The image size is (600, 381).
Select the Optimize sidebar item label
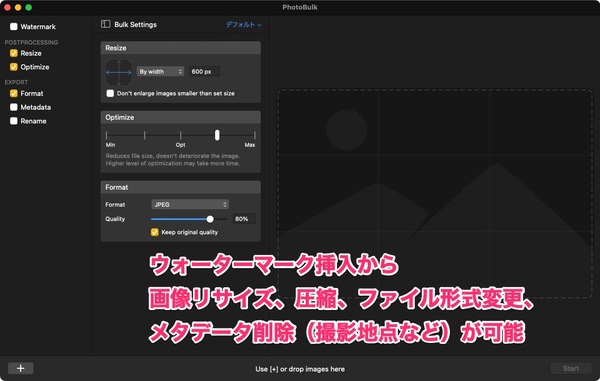35,67
